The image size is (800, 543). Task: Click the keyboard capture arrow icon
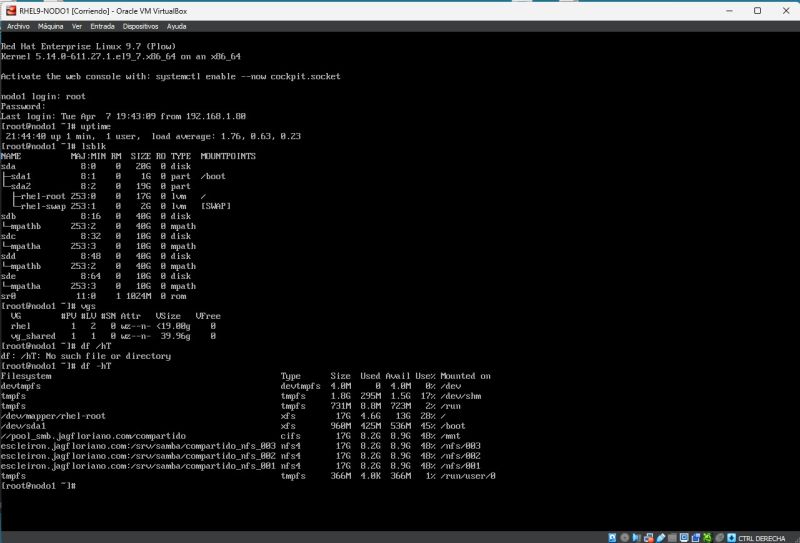click(732, 537)
